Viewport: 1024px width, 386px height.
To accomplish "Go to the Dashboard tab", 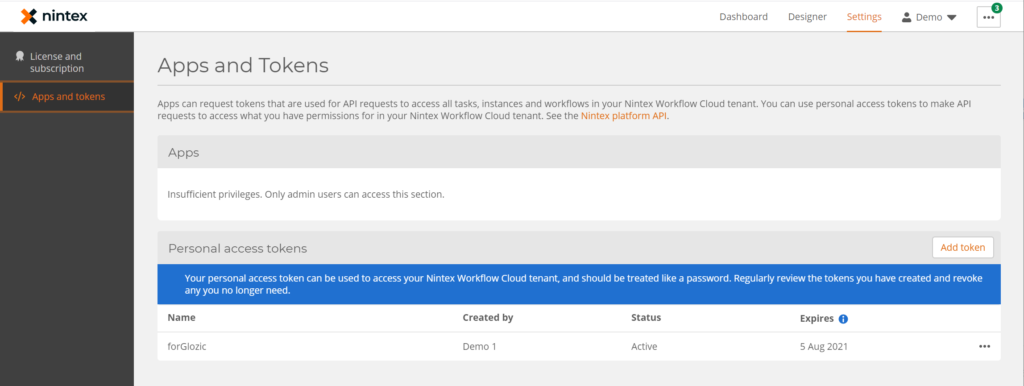I will (x=743, y=17).
